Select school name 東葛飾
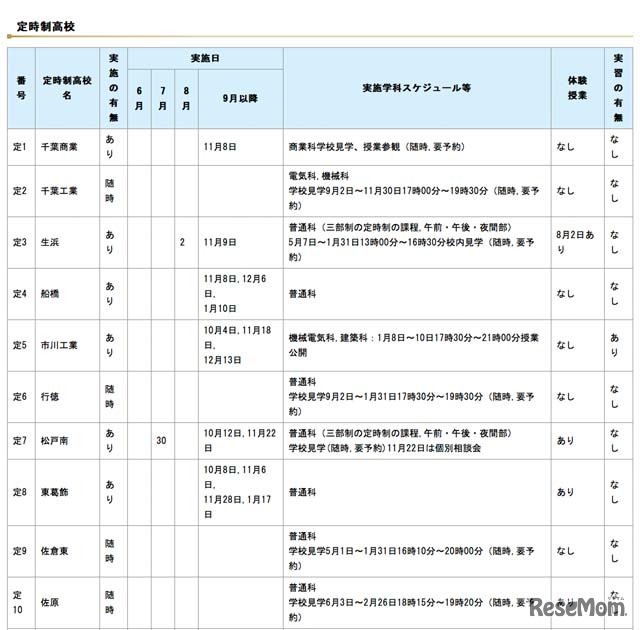 click(x=54, y=492)
